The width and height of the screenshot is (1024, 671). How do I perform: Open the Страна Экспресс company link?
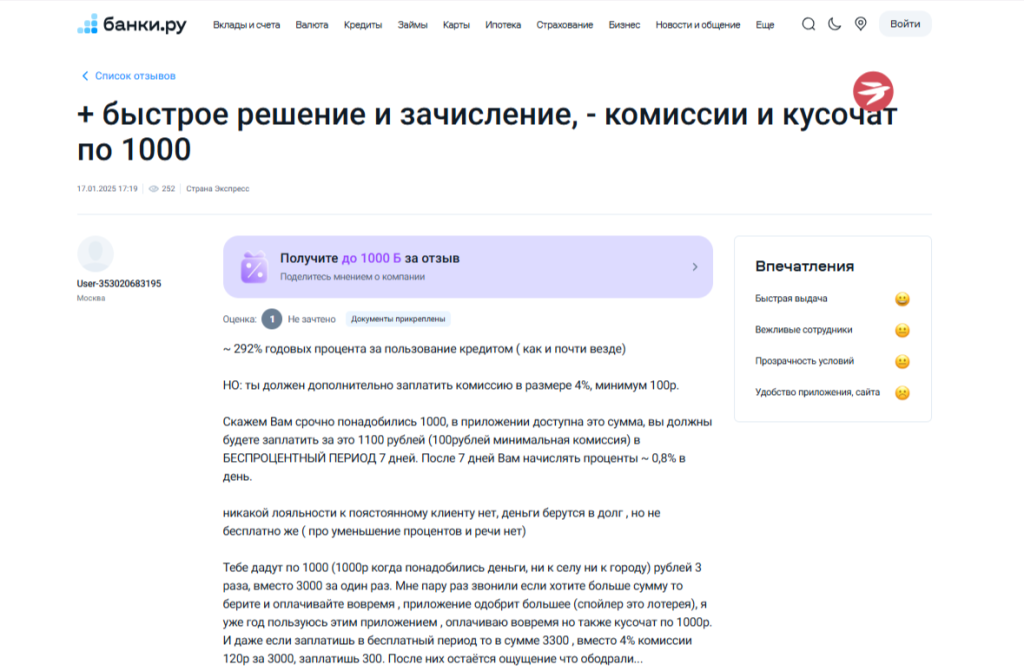[x=217, y=189]
